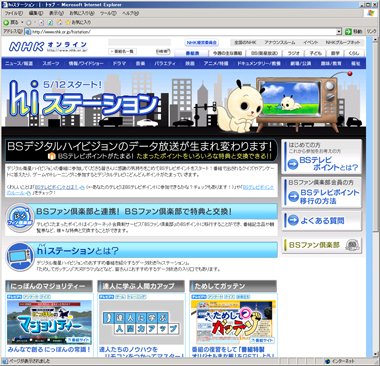Screen dimensions: 380x366
Task: Click the page icon in the address bar
Action: [28, 32]
